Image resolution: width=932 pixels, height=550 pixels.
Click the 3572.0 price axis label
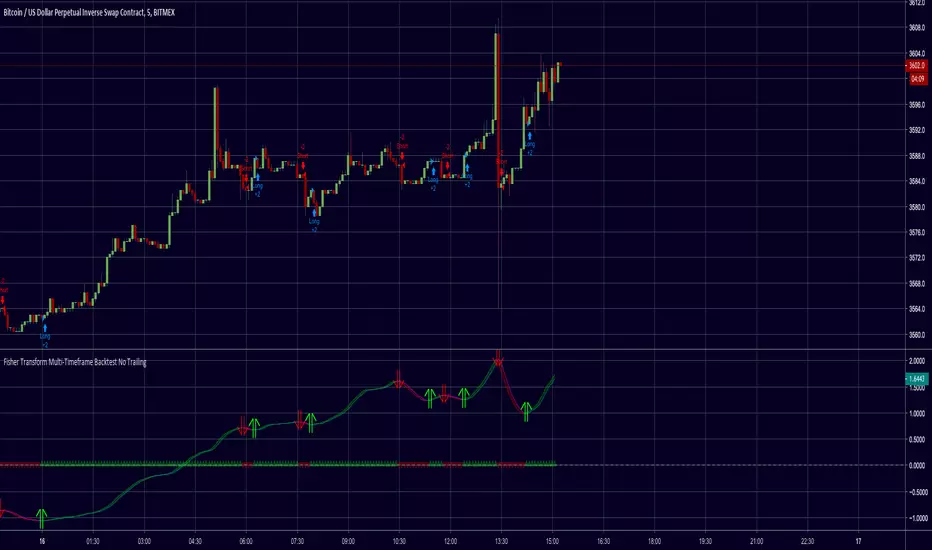click(917, 258)
